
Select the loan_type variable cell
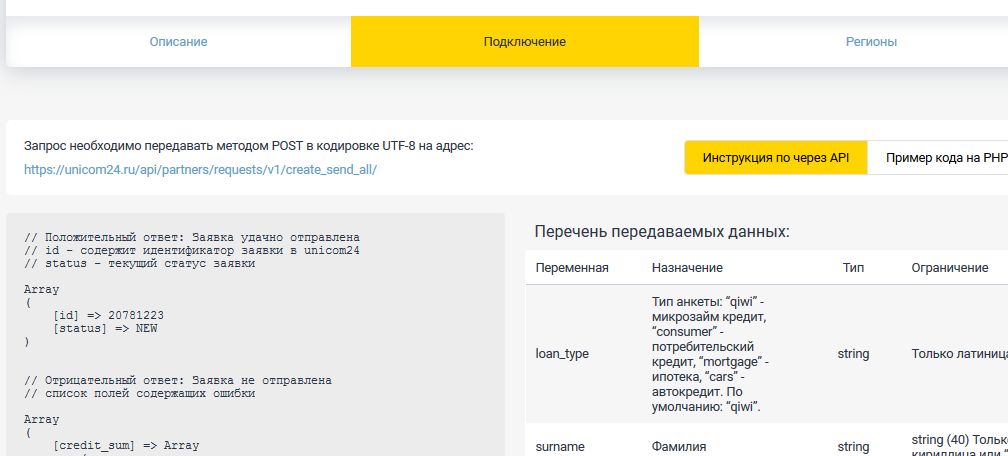click(x=562, y=354)
